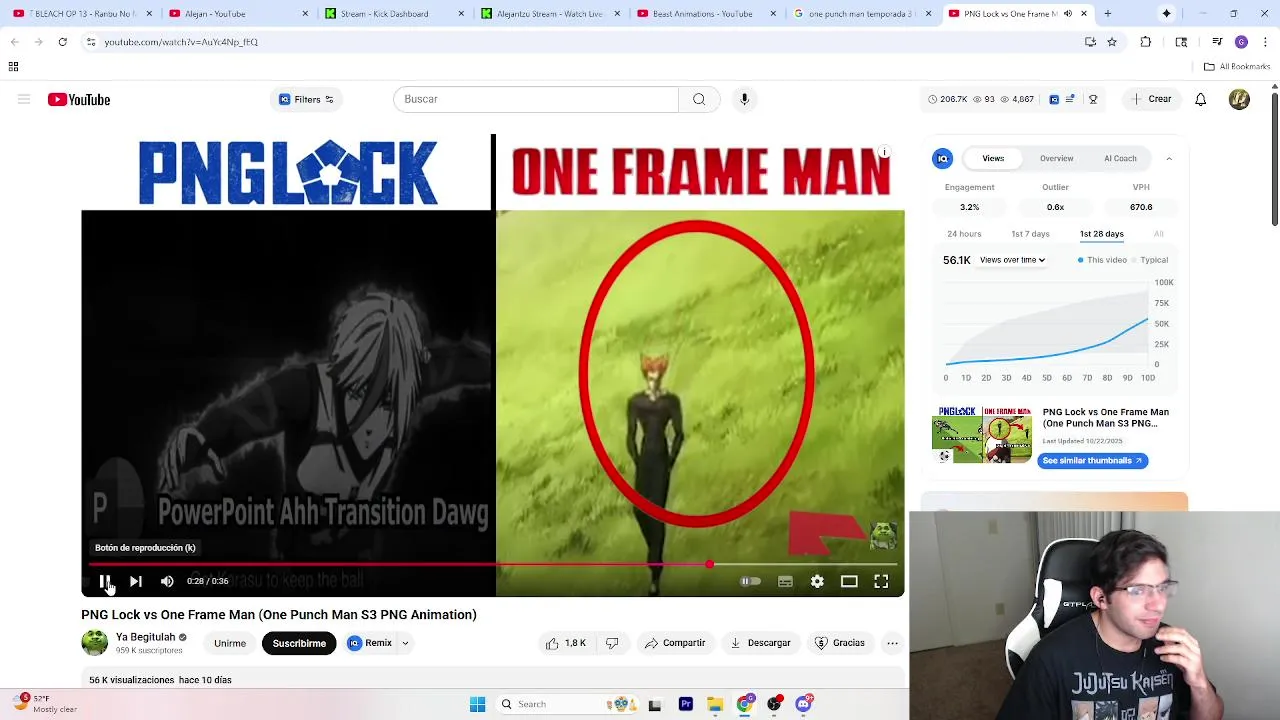Screen dimensions: 1280x720
Task: Click See similar thumbnails button
Action: tap(1092, 460)
